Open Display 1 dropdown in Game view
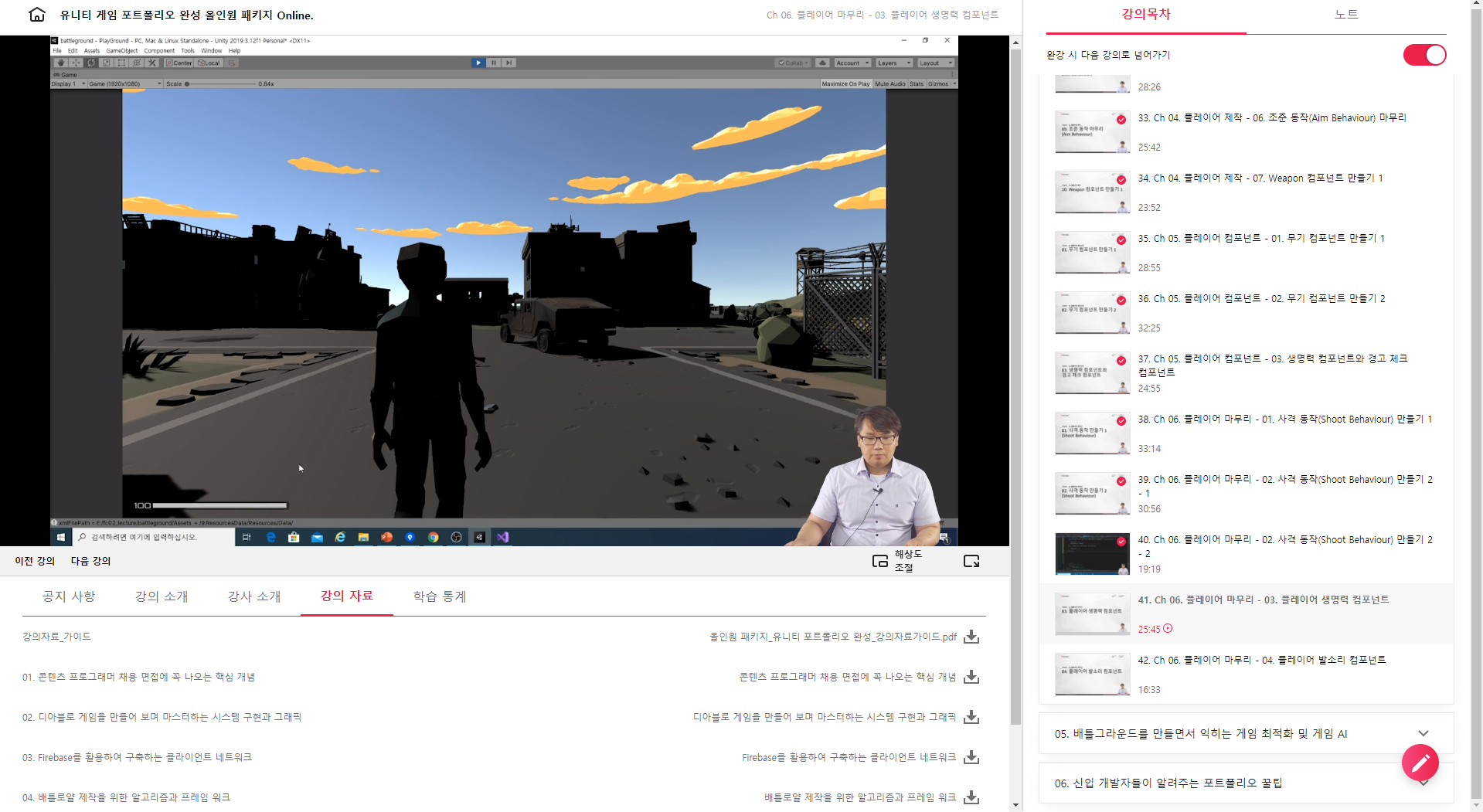 69,83
